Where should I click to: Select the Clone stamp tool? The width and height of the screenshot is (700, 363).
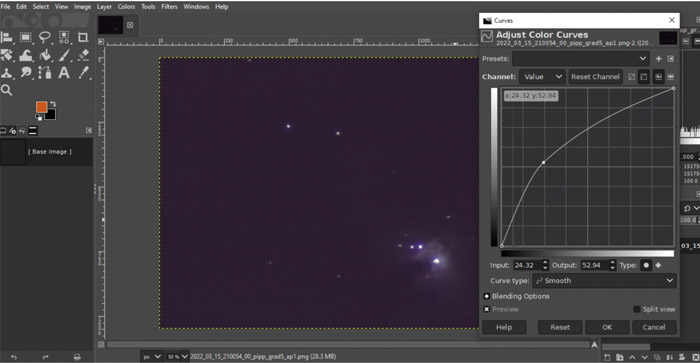(x=7, y=73)
